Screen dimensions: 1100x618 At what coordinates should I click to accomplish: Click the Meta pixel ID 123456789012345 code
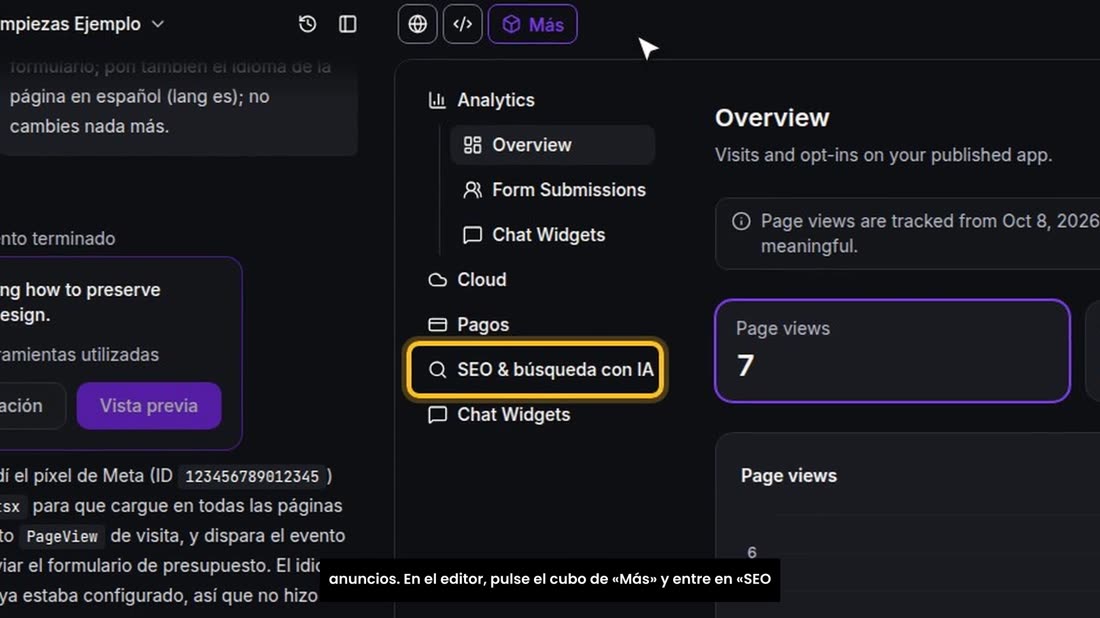[x=252, y=477]
